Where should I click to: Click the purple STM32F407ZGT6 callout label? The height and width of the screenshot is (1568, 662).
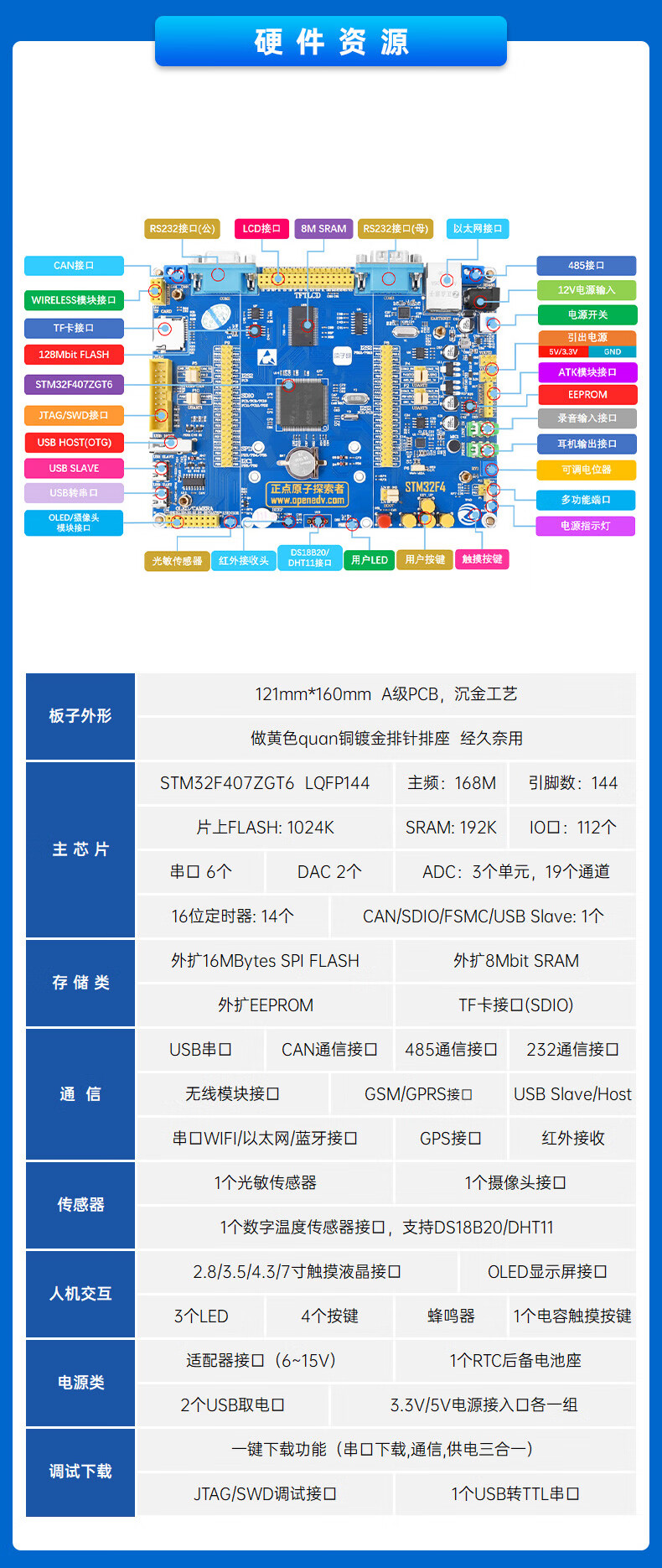click(74, 385)
